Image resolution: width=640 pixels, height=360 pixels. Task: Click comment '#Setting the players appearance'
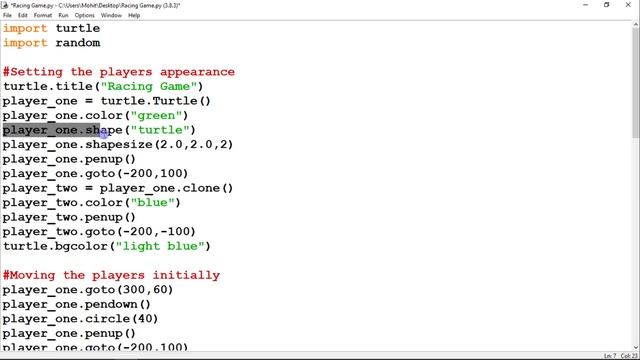119,72
